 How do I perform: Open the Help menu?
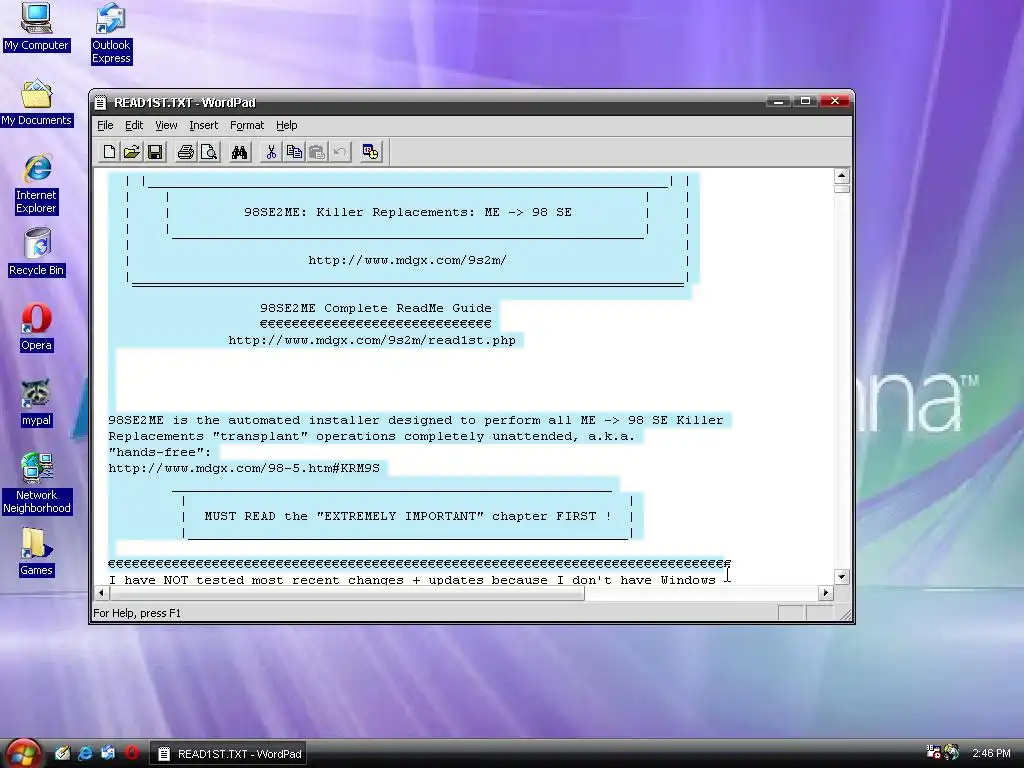point(286,125)
